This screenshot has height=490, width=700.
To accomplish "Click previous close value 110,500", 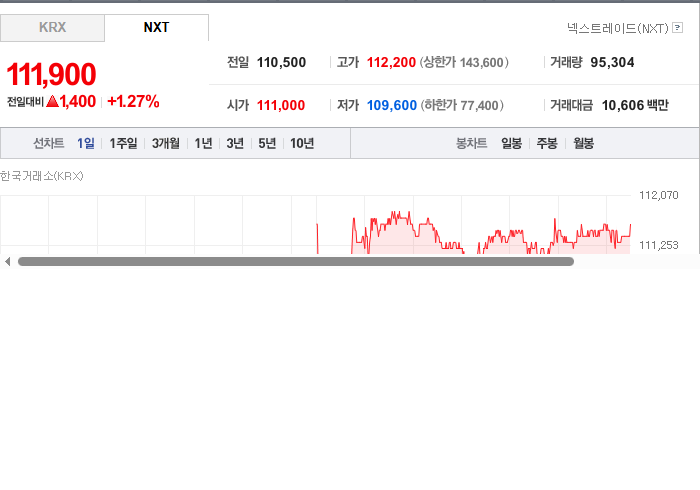I will [x=281, y=62].
